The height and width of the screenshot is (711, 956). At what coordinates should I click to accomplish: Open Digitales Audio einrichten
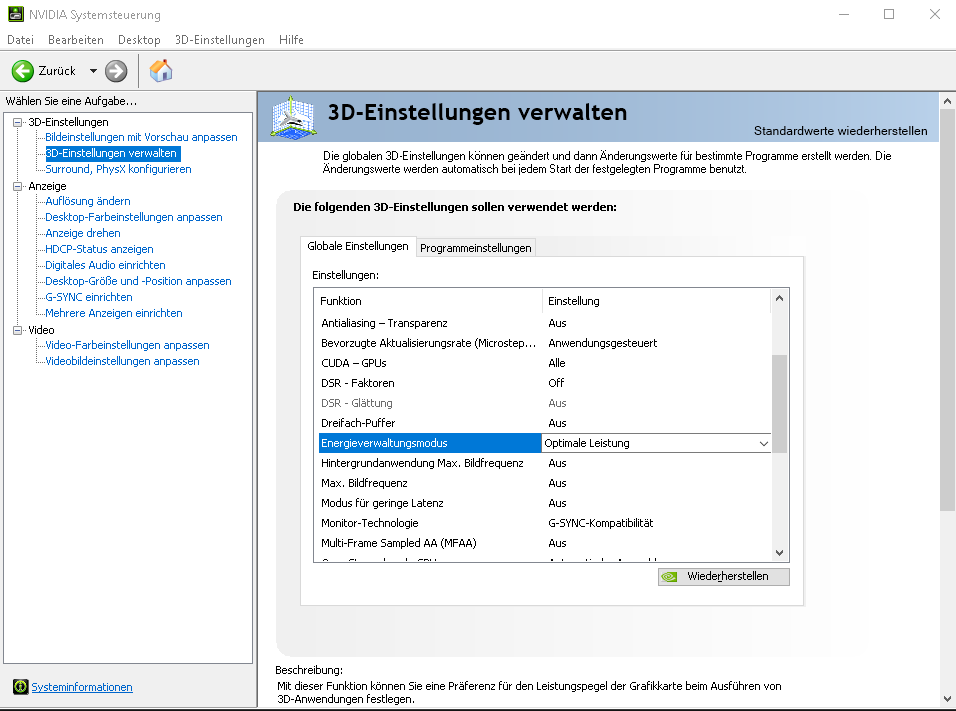(105, 265)
